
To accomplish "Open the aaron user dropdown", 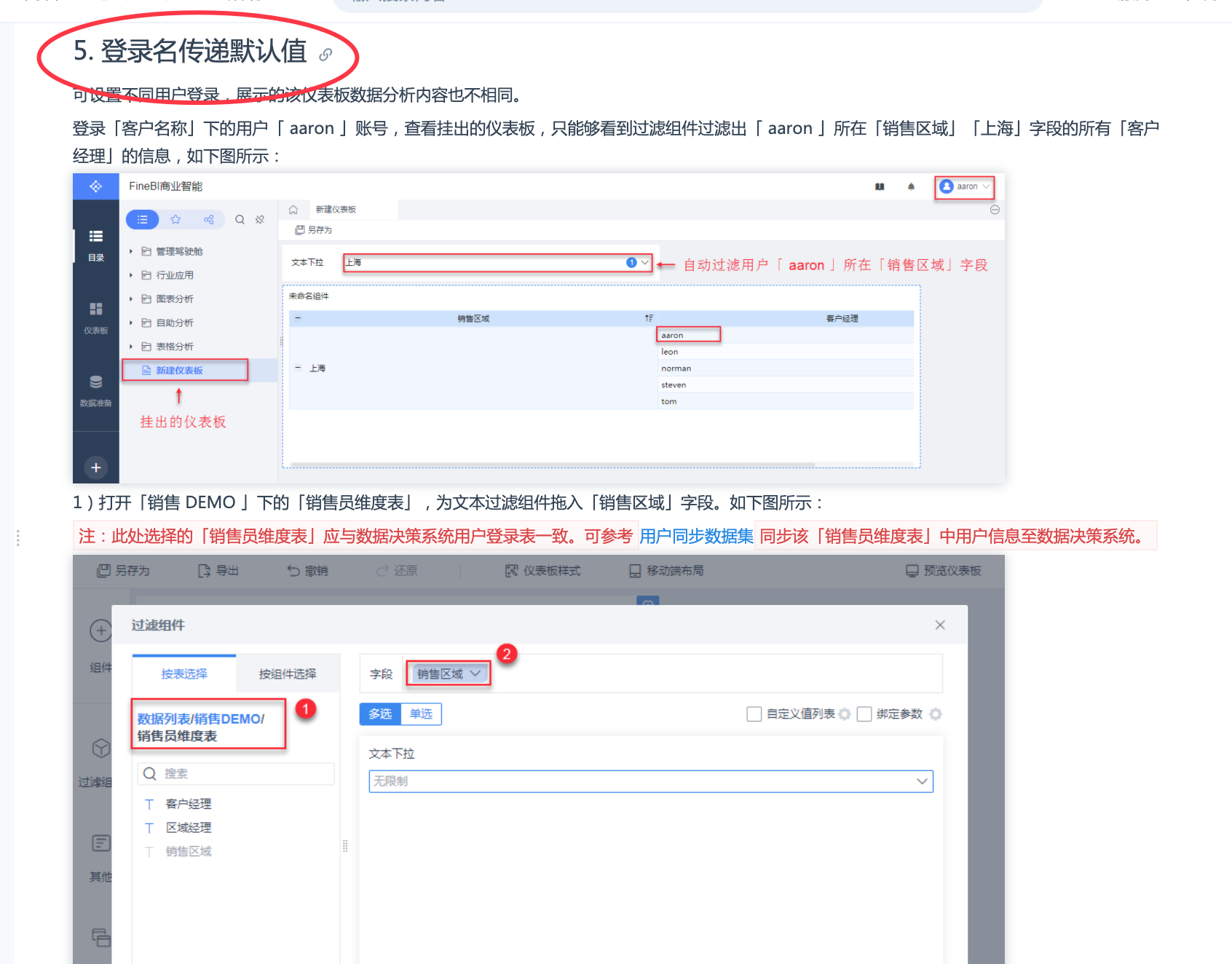I will coord(965,186).
